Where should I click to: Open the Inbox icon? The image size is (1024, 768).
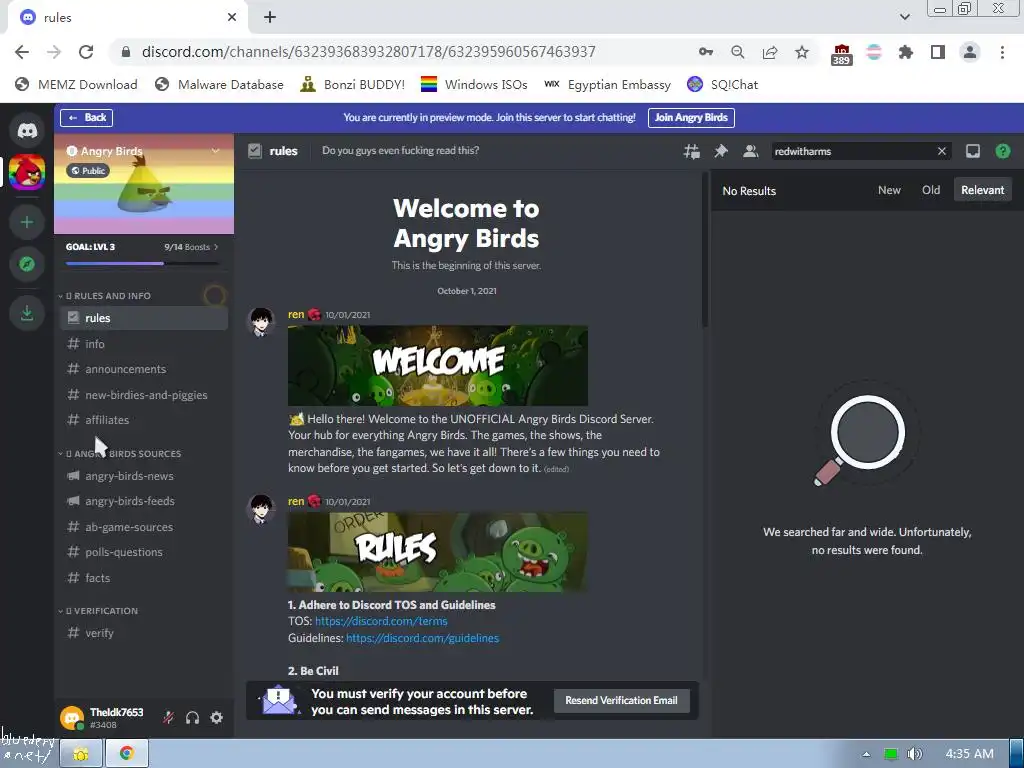click(972, 152)
